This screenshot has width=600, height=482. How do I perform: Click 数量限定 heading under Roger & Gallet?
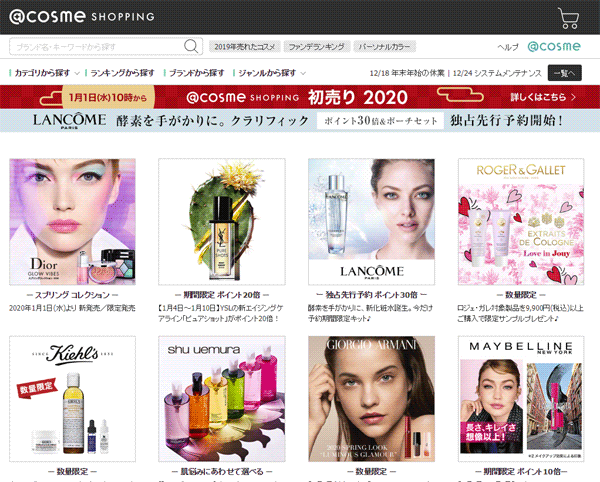click(521, 295)
